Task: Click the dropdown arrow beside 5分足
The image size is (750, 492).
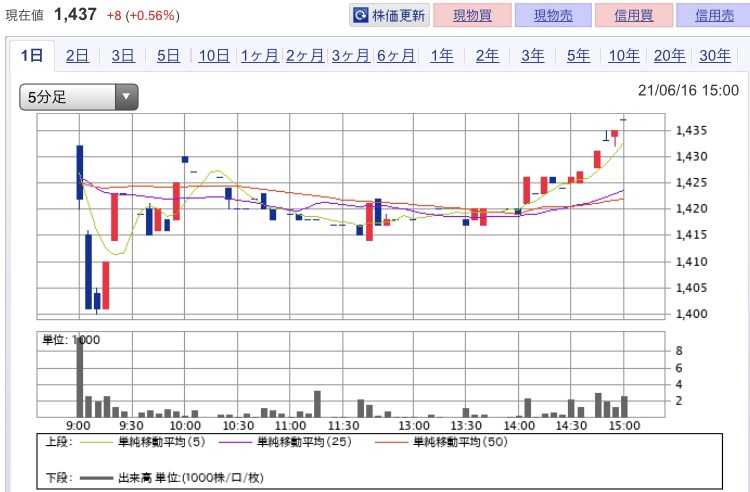Action: coord(126,97)
